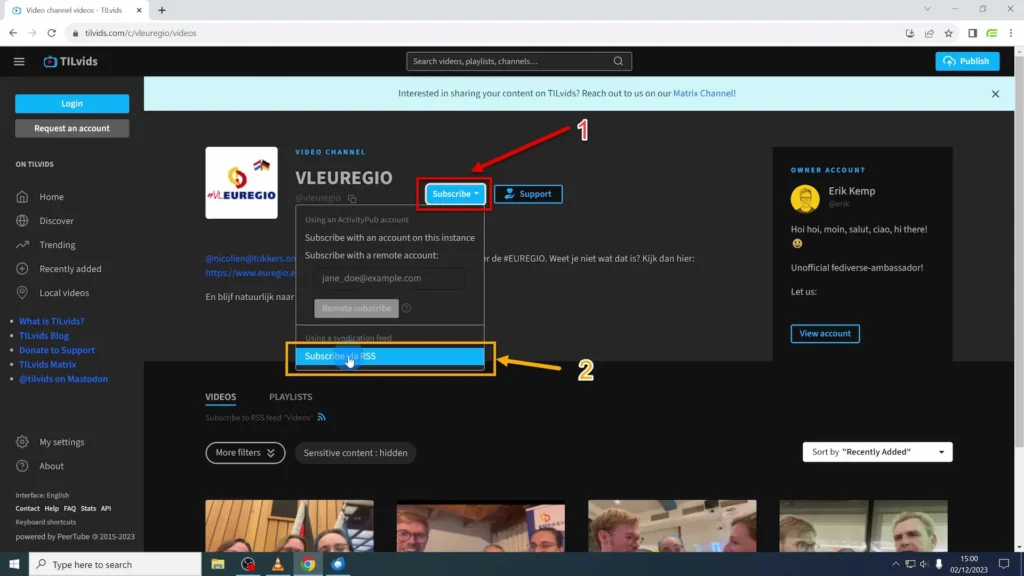
Task: Go back in browser history
Action: pos(13,33)
